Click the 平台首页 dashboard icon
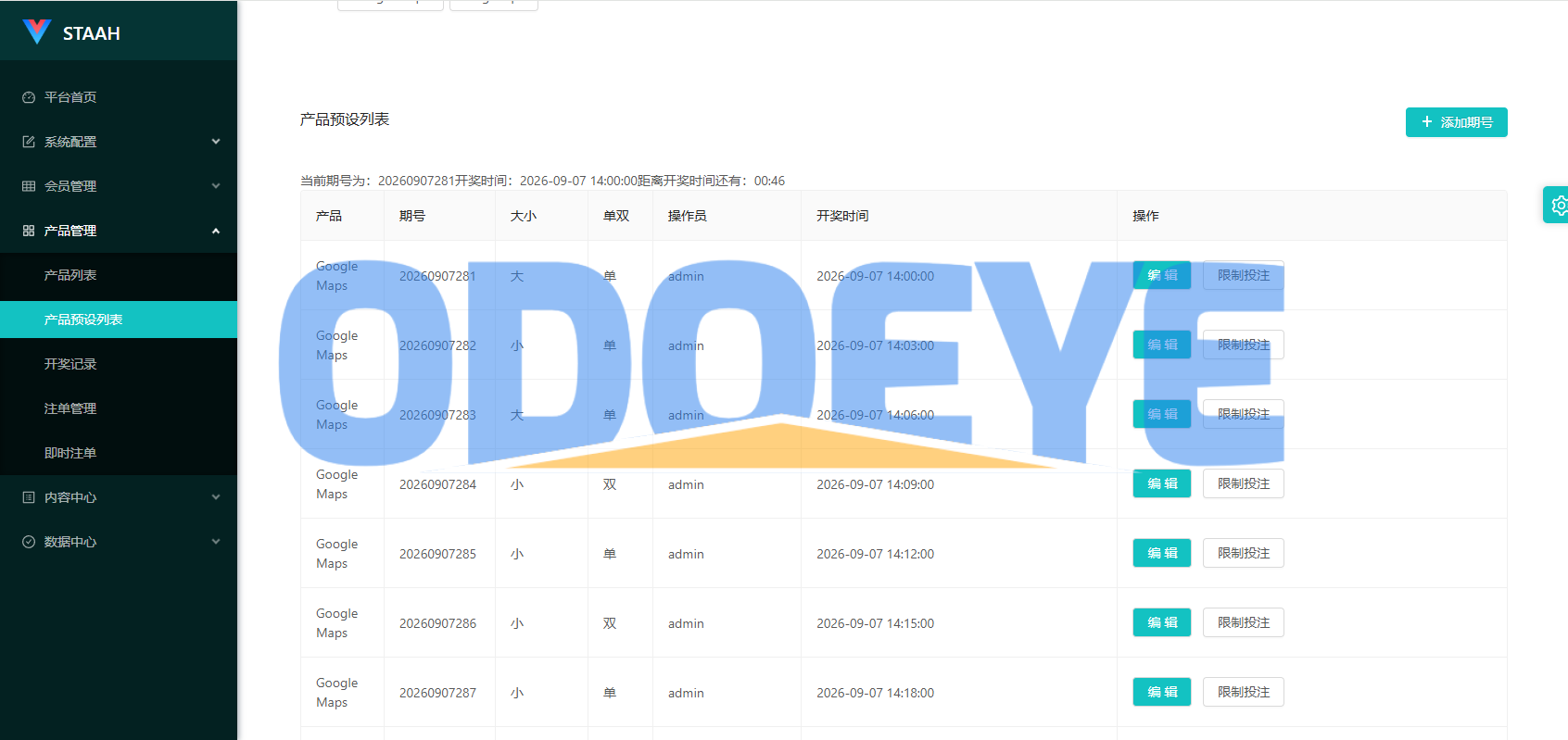 click(x=29, y=97)
